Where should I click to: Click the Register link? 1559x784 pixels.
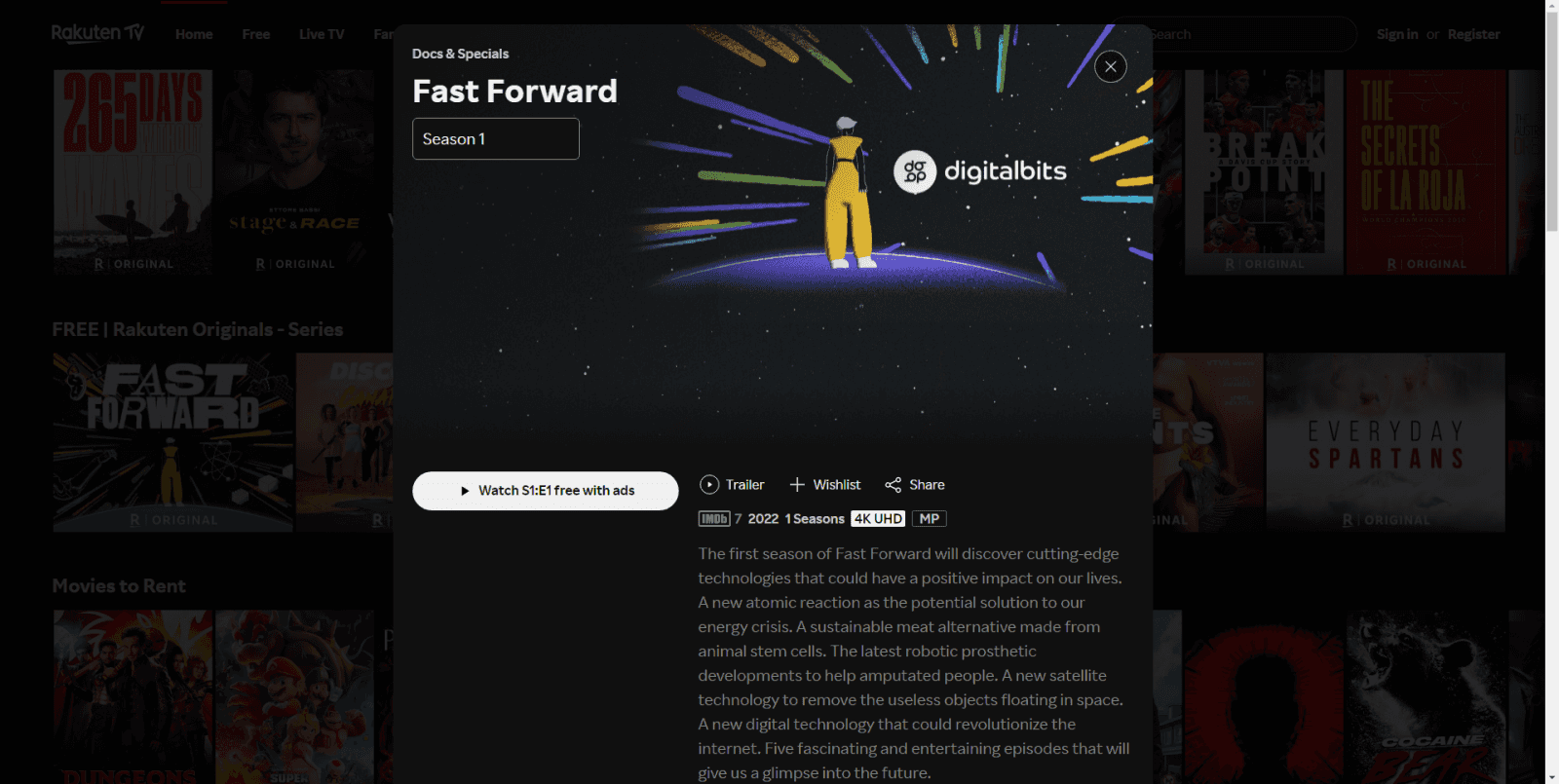(1473, 34)
